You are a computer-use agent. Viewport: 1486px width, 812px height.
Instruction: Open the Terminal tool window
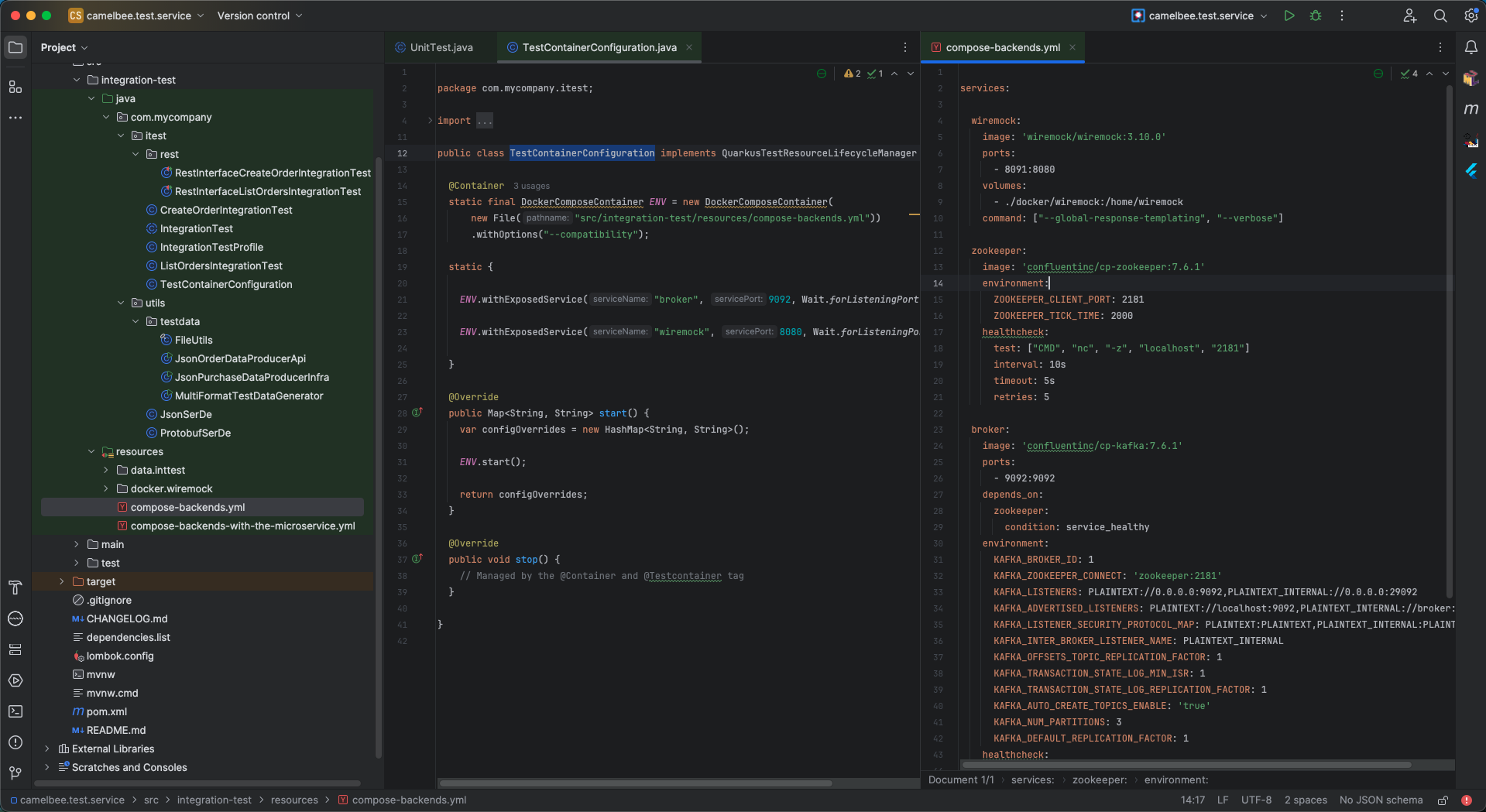[x=15, y=711]
